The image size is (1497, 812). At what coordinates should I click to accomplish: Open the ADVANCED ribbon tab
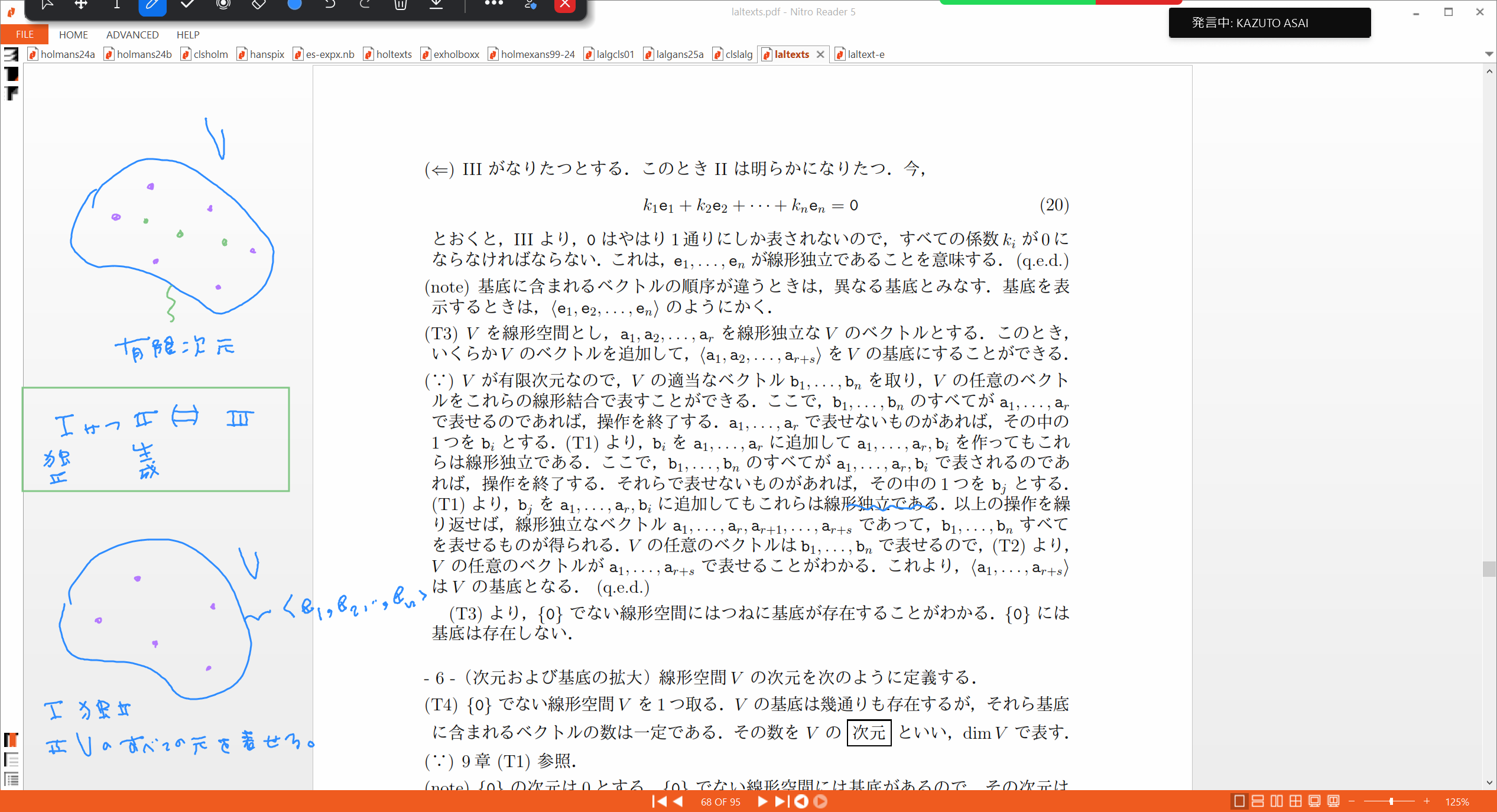pos(132,35)
